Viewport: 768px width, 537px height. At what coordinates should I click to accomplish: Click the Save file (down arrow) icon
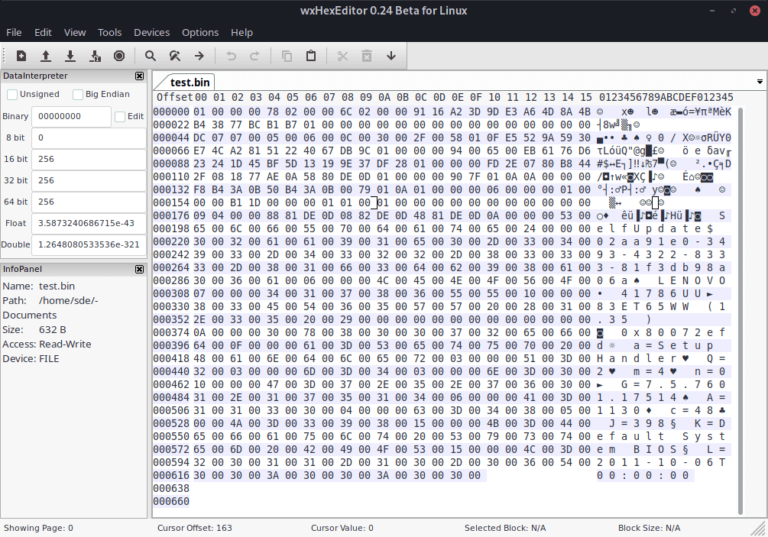(70, 56)
